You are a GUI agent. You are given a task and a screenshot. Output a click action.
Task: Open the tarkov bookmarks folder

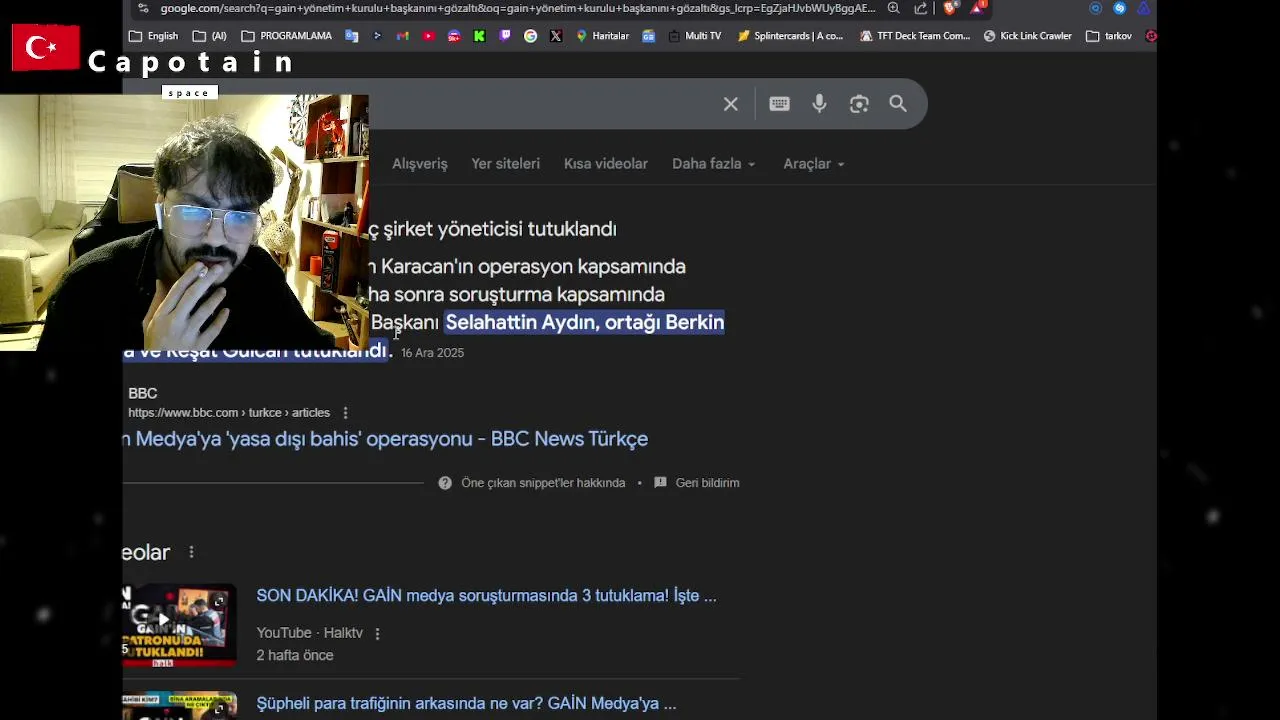coord(1109,36)
